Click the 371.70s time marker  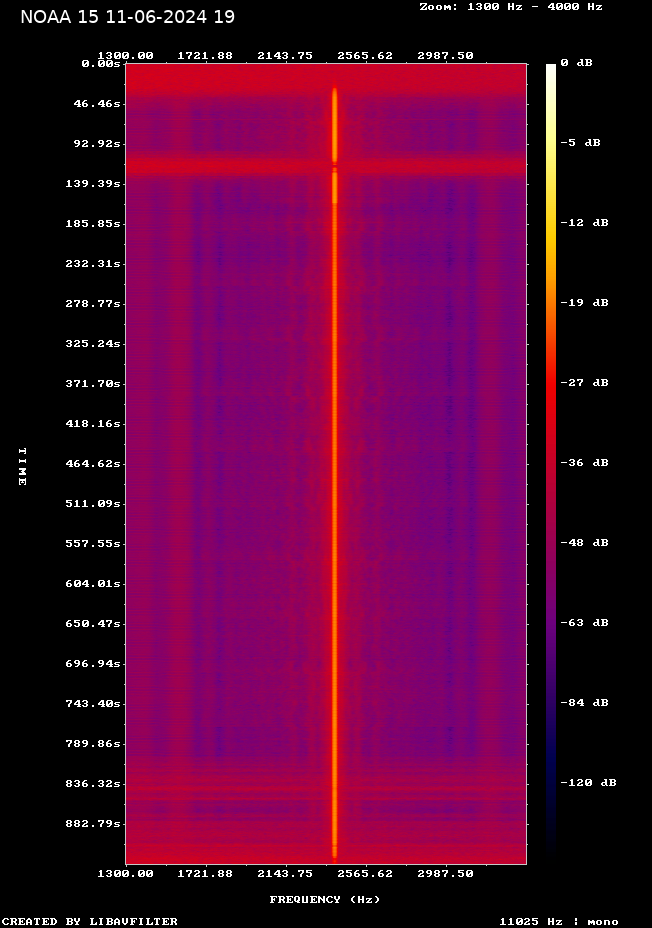coord(92,384)
